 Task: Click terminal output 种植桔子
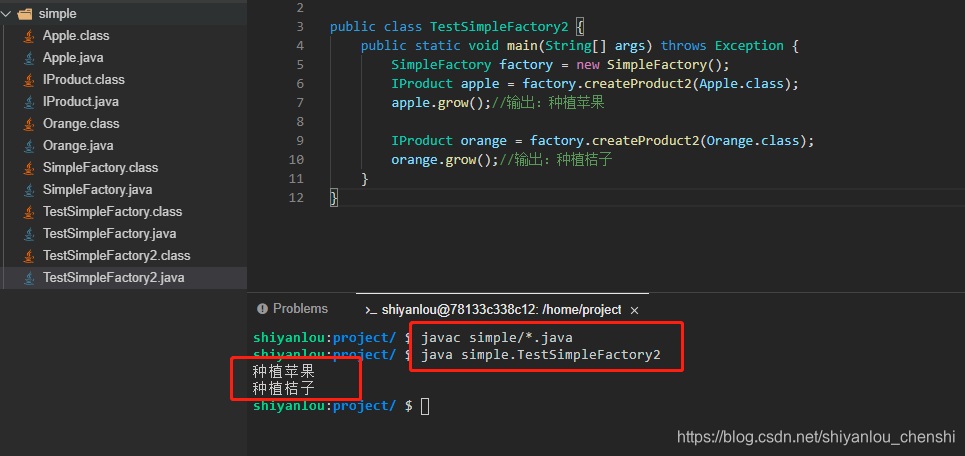[284, 389]
